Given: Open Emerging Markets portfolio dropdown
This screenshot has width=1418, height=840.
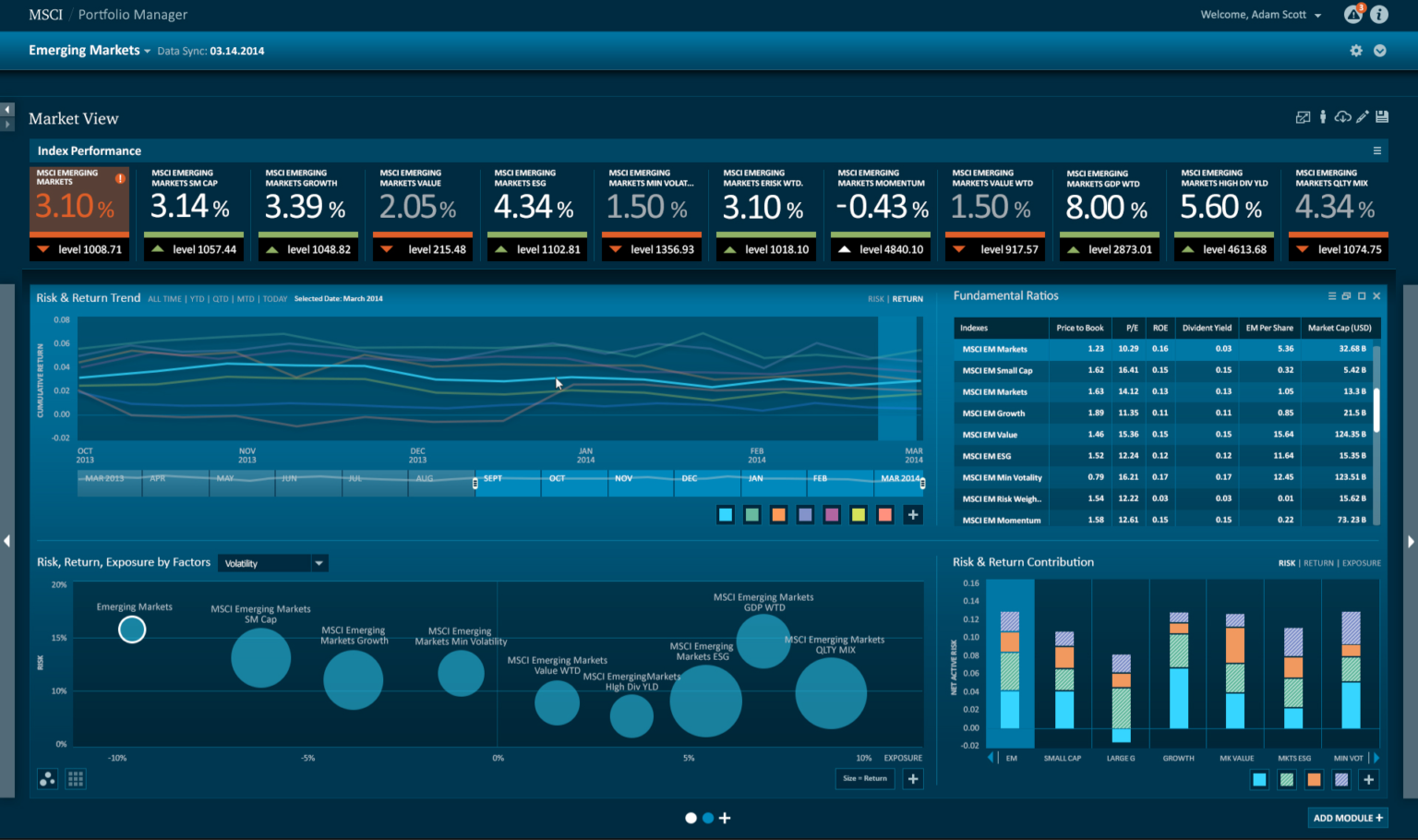Looking at the screenshot, I should 90,50.
